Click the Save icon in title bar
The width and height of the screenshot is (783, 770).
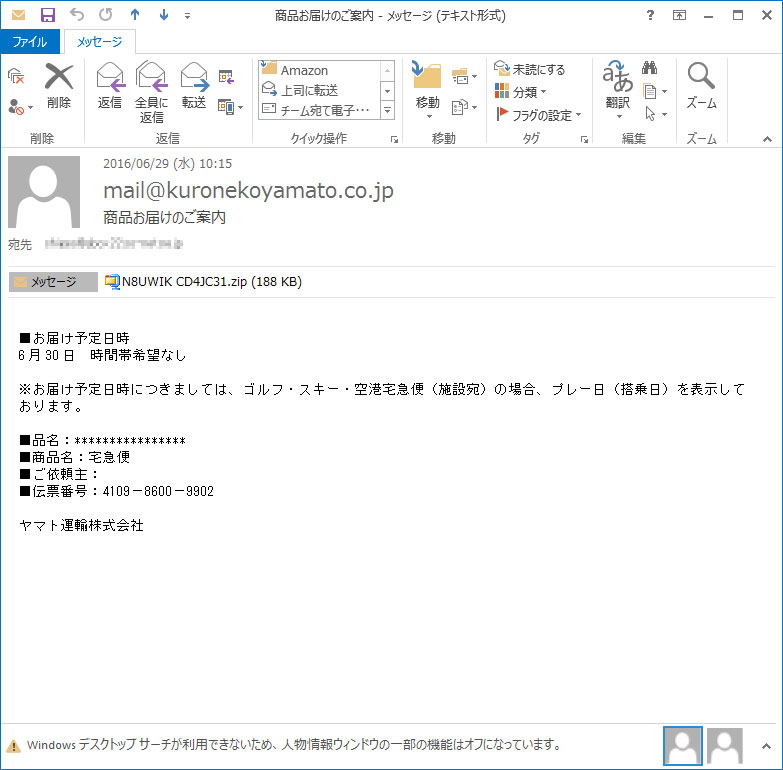(47, 15)
